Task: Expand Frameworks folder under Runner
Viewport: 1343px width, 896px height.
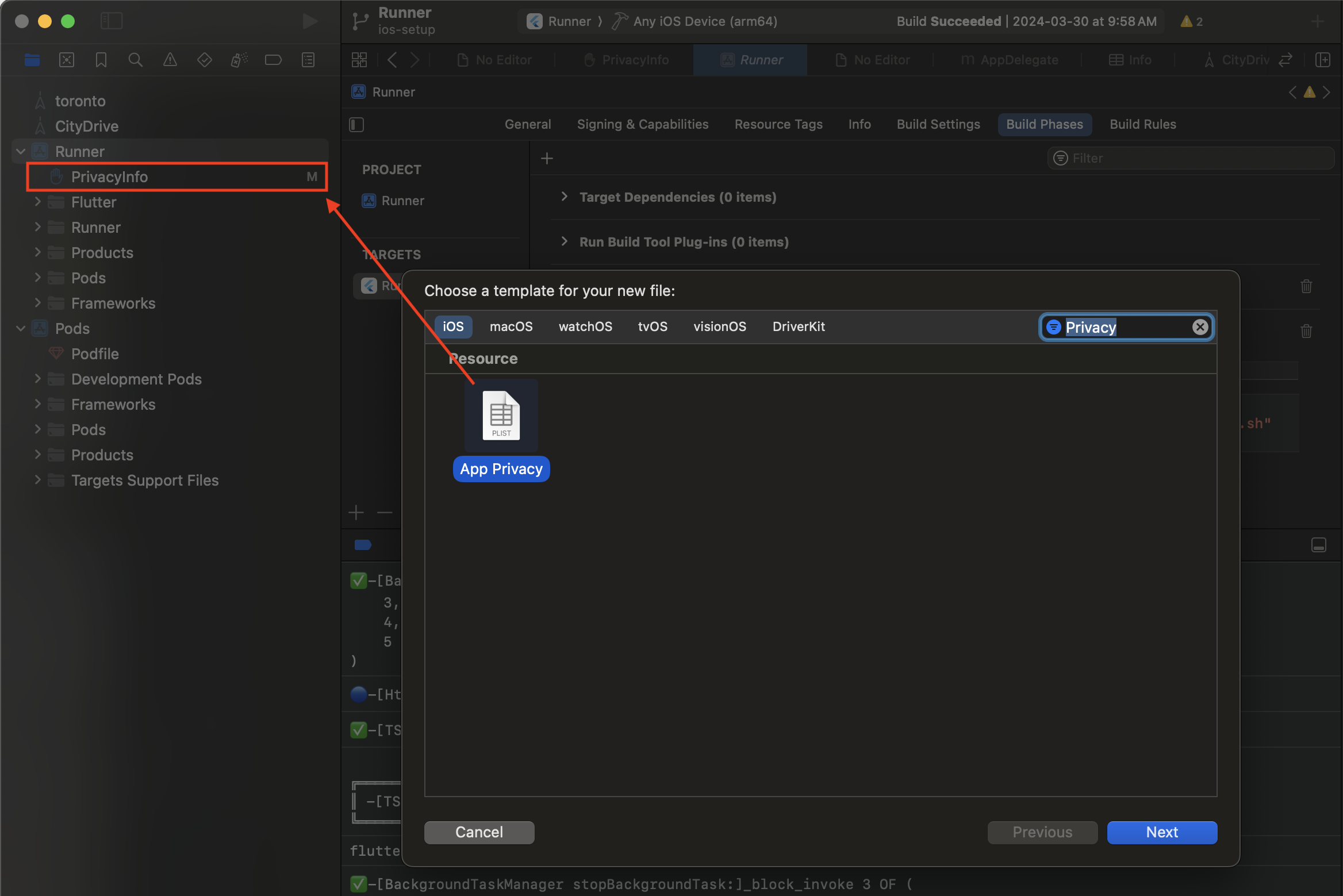Action: pos(37,303)
